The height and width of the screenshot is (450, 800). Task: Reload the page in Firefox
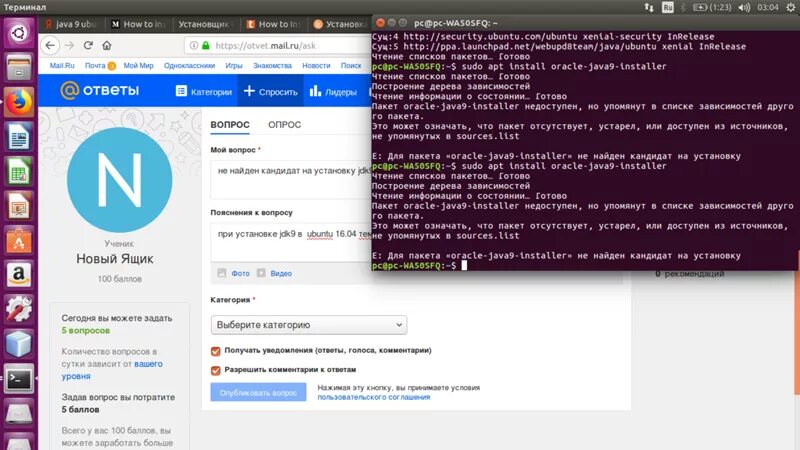(88, 45)
